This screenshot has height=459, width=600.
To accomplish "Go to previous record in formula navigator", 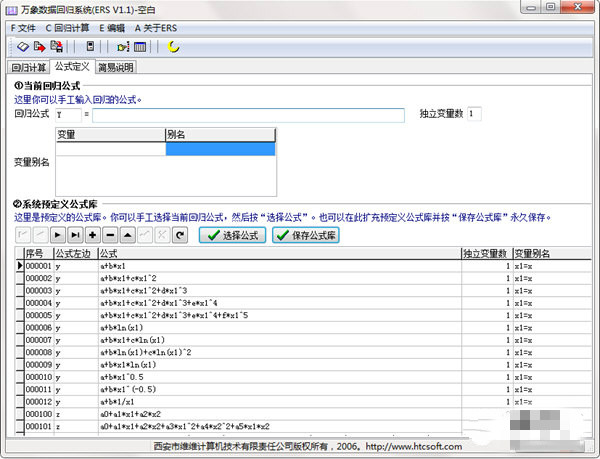I will pos(40,235).
